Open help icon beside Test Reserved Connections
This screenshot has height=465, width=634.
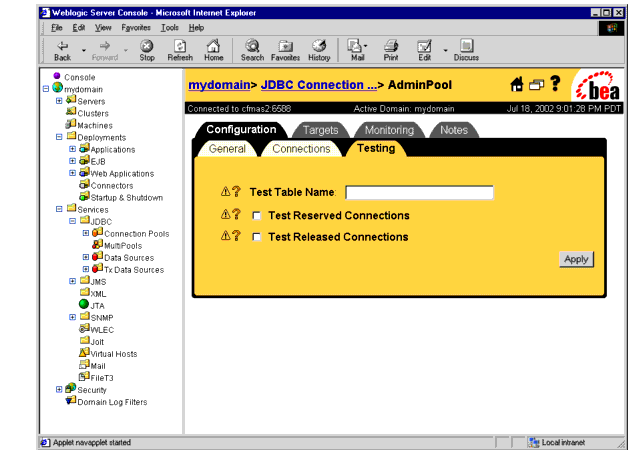237,214
